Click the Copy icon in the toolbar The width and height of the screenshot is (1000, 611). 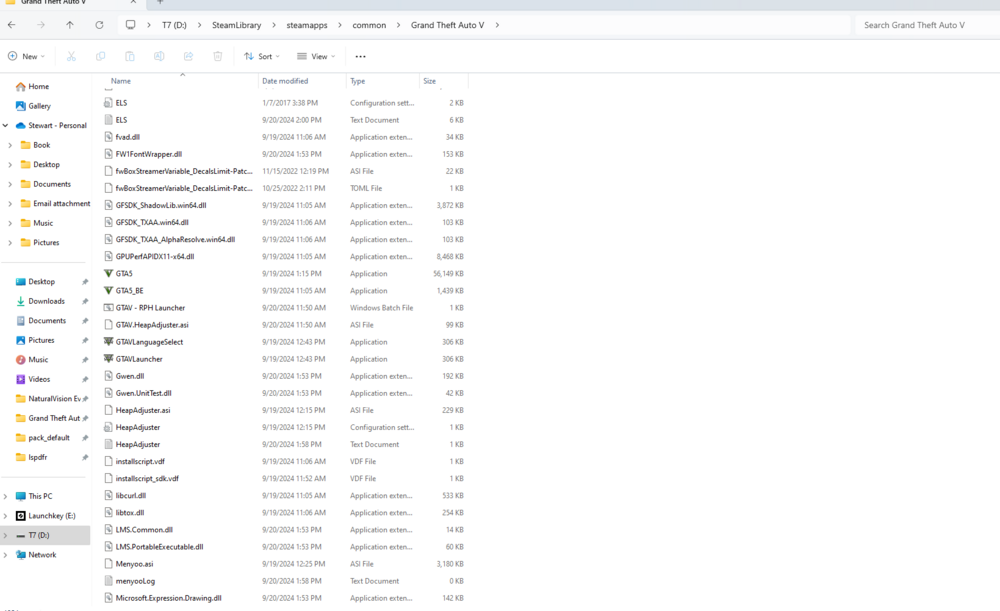click(100, 56)
